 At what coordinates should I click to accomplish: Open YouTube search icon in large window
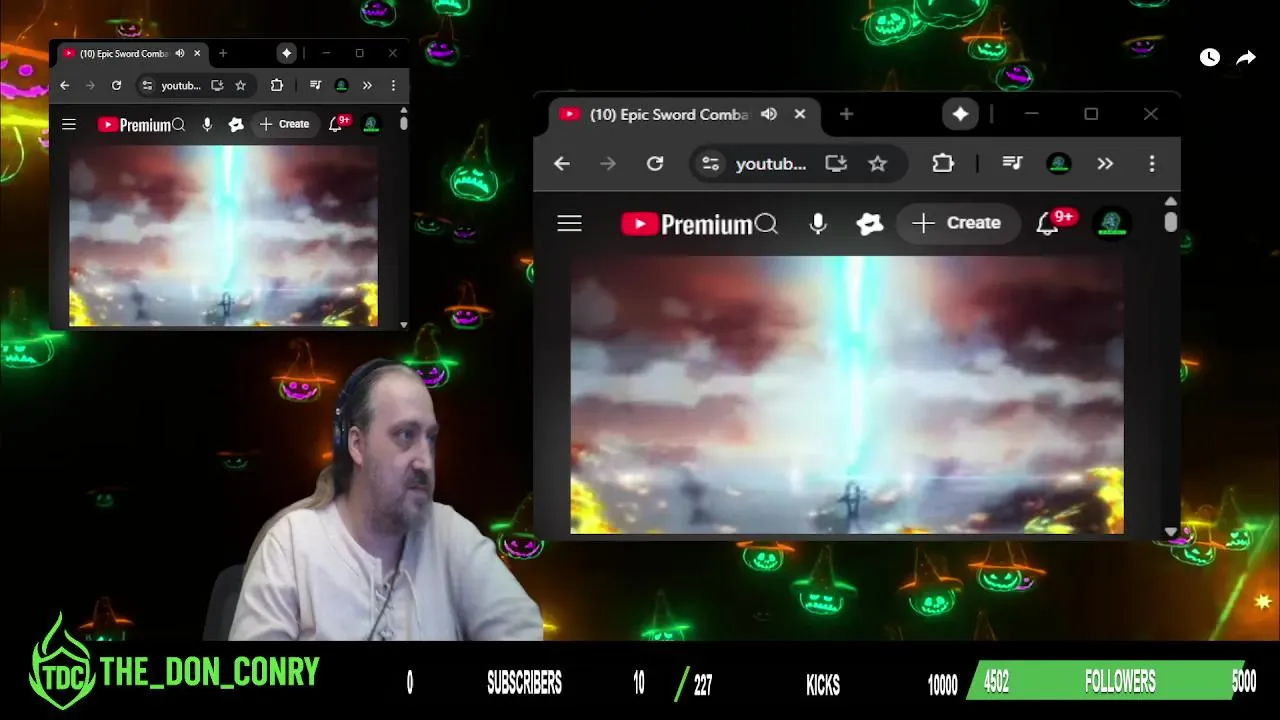(767, 223)
